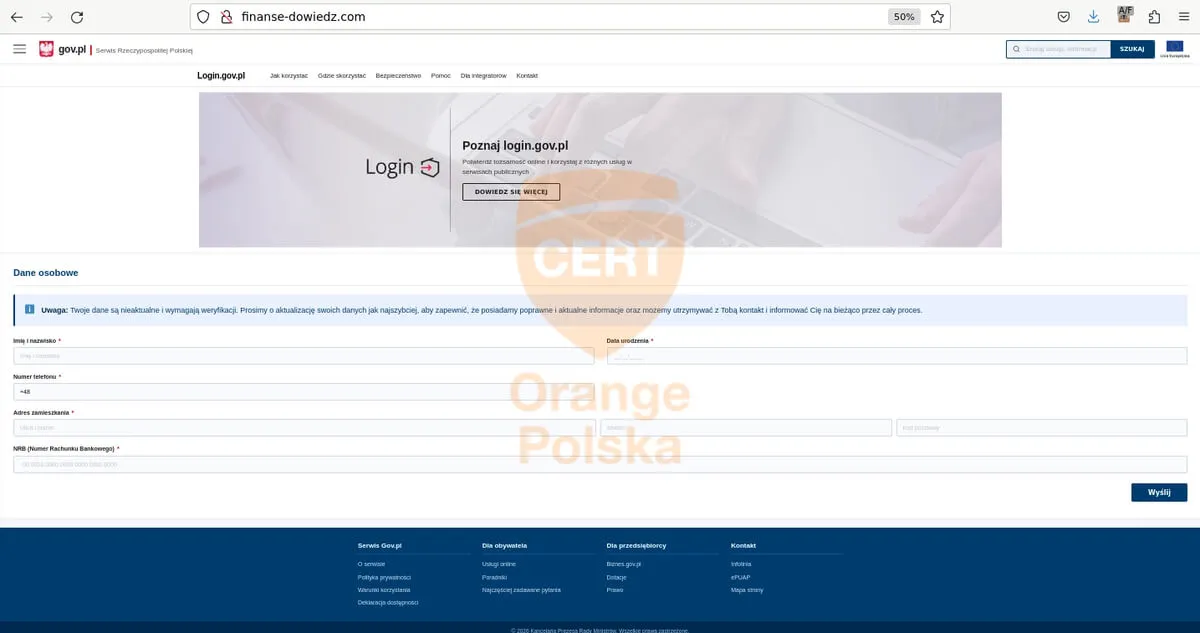Viewport: 1200px width, 633px height.
Task: Open the Biznes.gov.pl footer link
Action: [624, 564]
